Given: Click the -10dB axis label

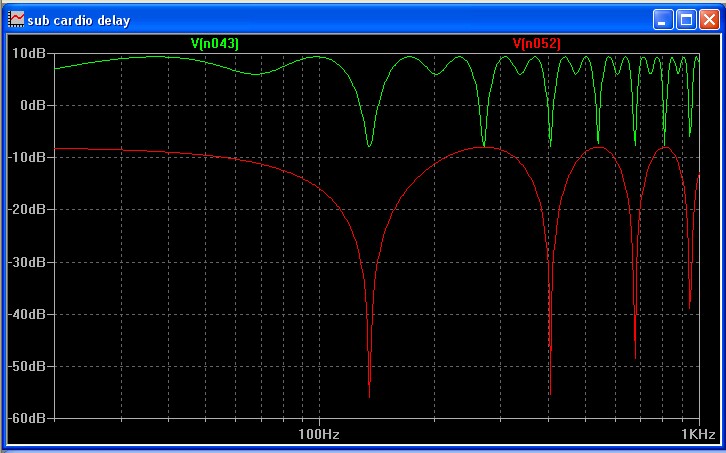Looking at the screenshot, I should pyautogui.click(x=27, y=157).
